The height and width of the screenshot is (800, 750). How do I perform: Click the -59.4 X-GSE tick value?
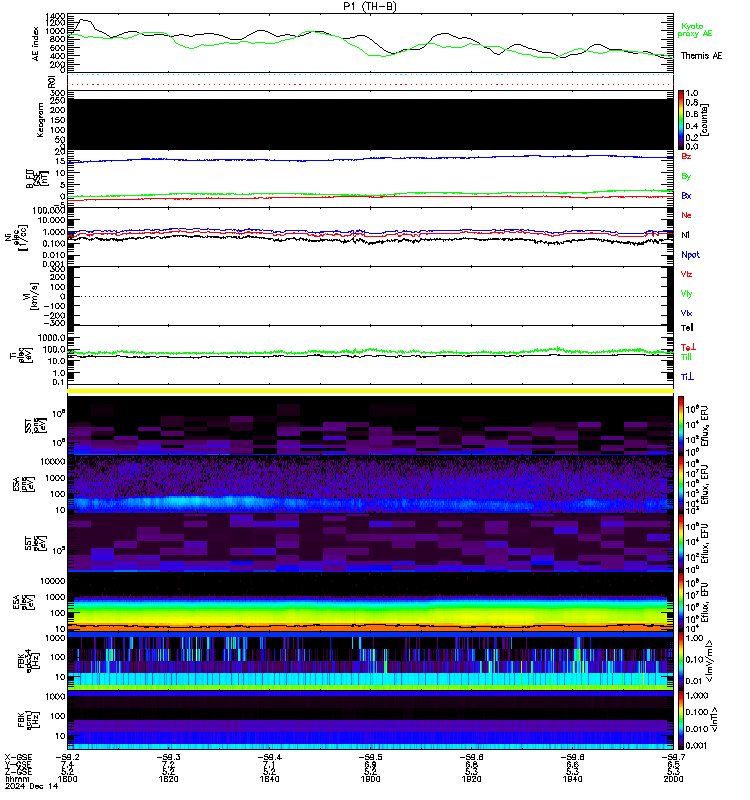pyautogui.click(x=269, y=758)
